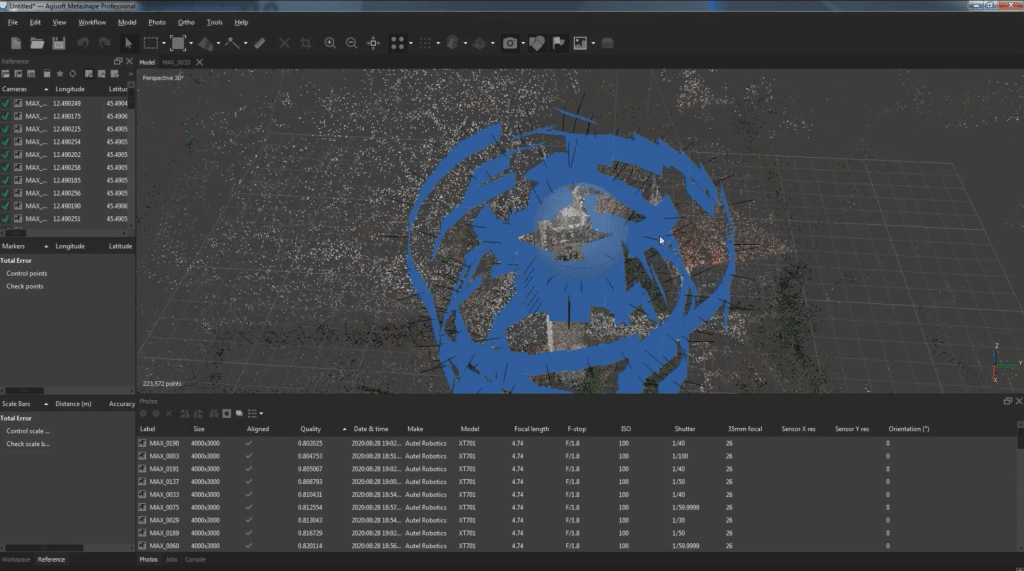Redo the action with the redo arrow
The width and height of the screenshot is (1024, 571).
104,43
